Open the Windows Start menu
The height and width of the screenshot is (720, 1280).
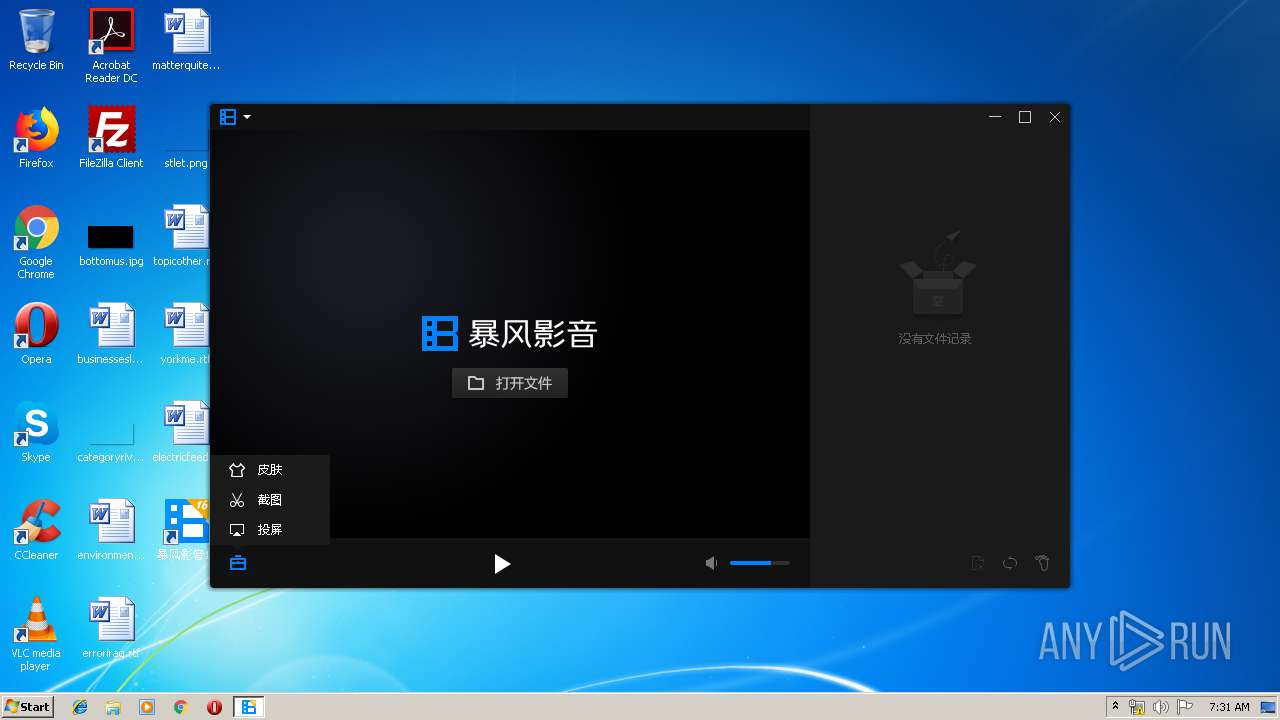(27, 706)
